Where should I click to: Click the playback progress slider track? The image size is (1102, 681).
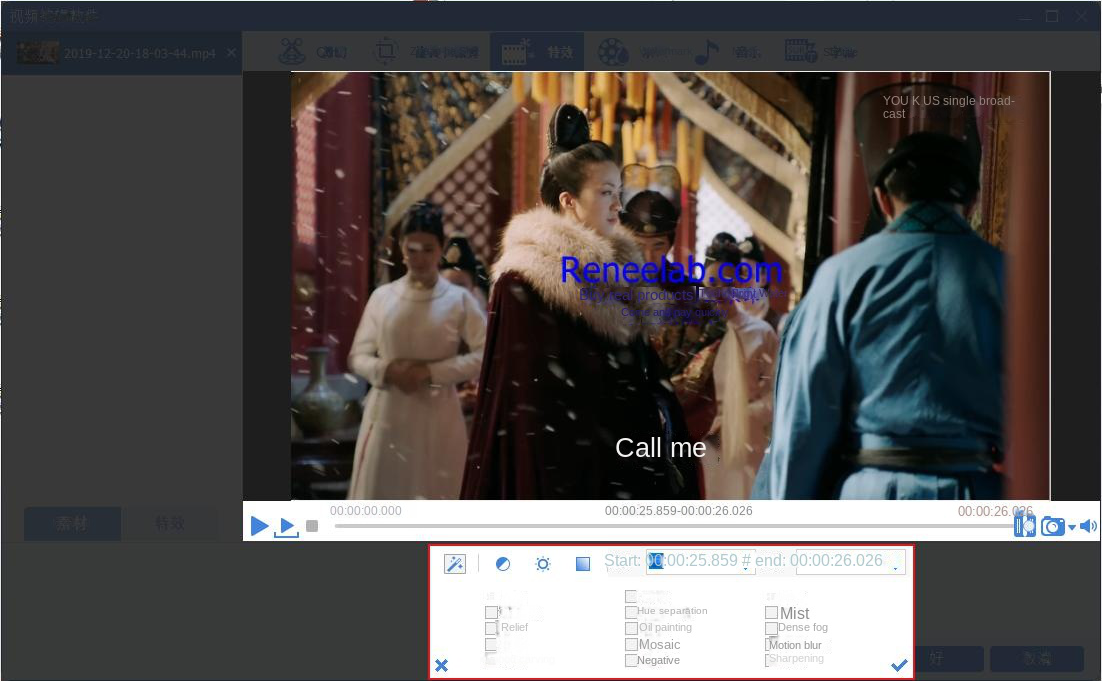tap(673, 526)
